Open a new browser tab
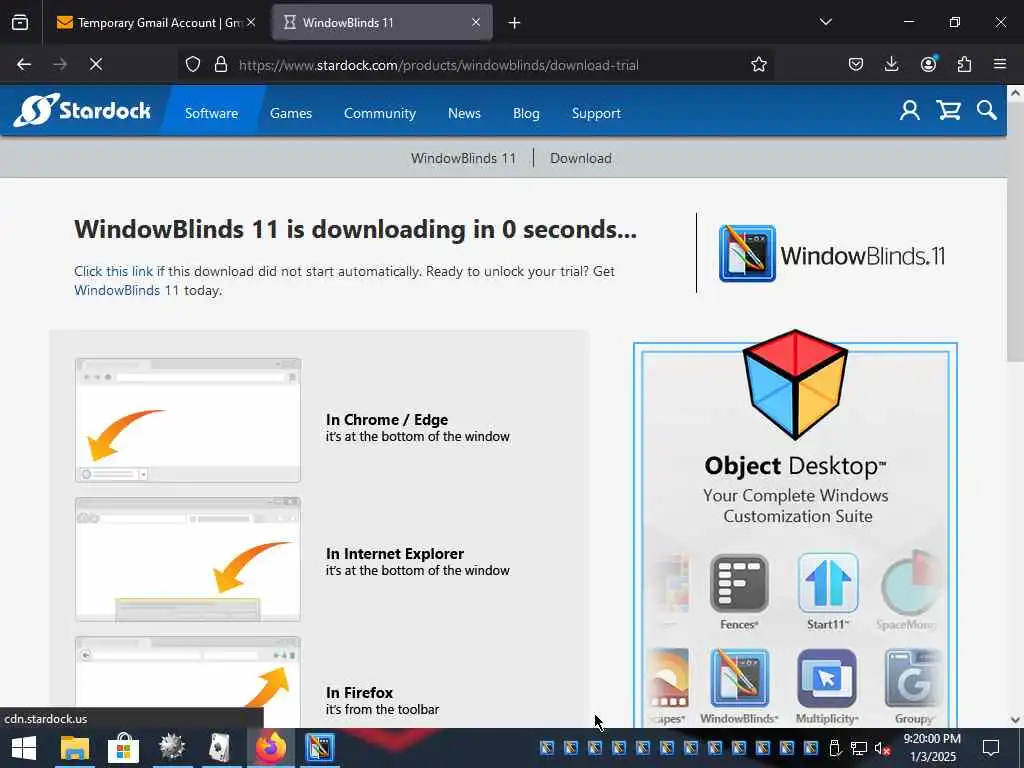 point(515,23)
